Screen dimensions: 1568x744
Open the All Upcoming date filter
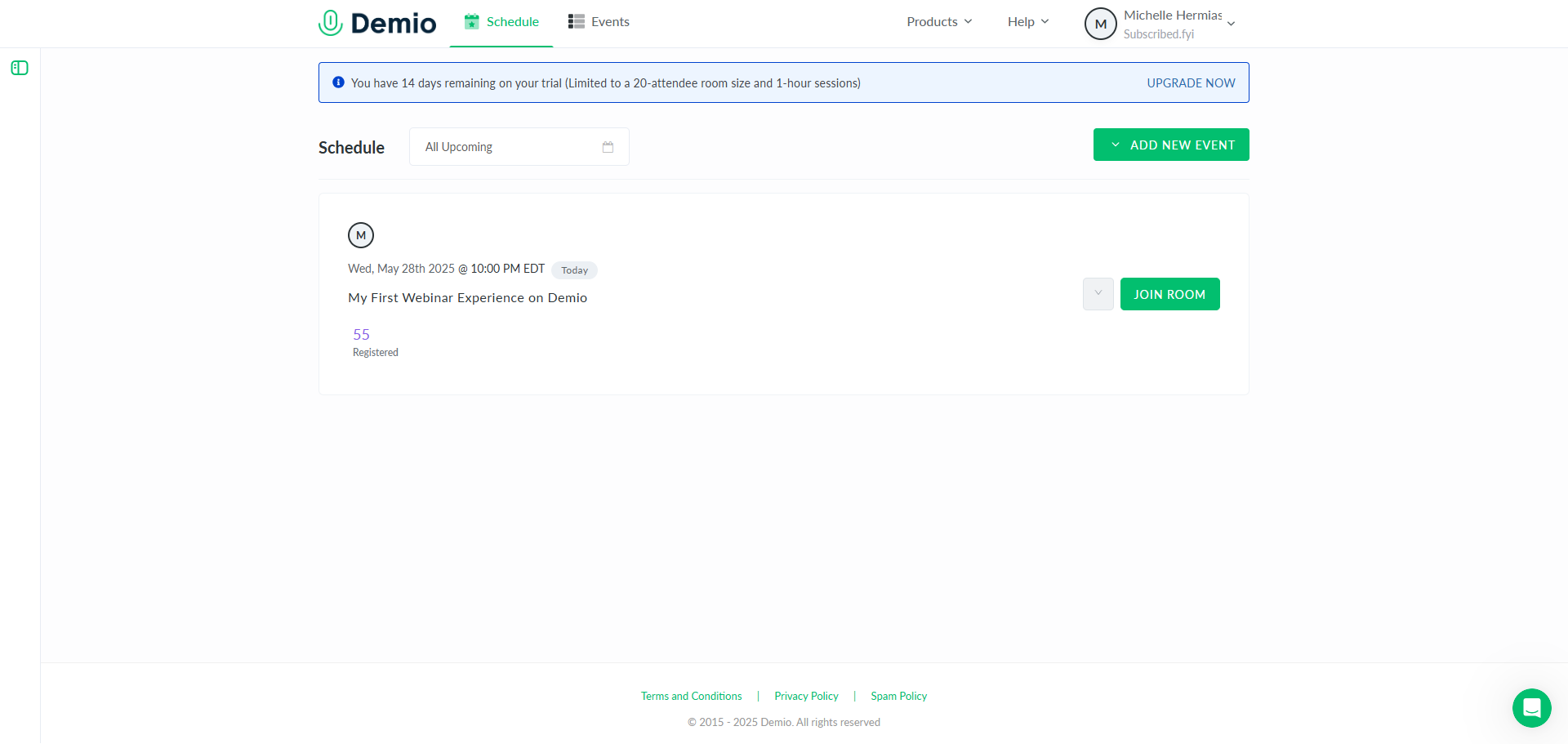click(x=519, y=147)
